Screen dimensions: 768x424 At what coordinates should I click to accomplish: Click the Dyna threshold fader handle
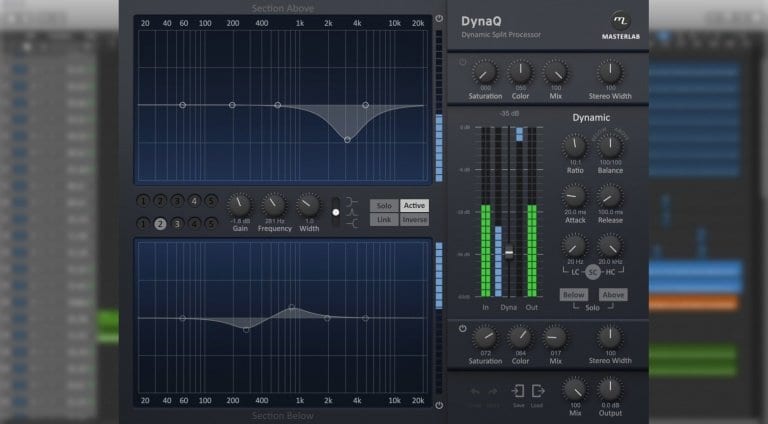509,253
